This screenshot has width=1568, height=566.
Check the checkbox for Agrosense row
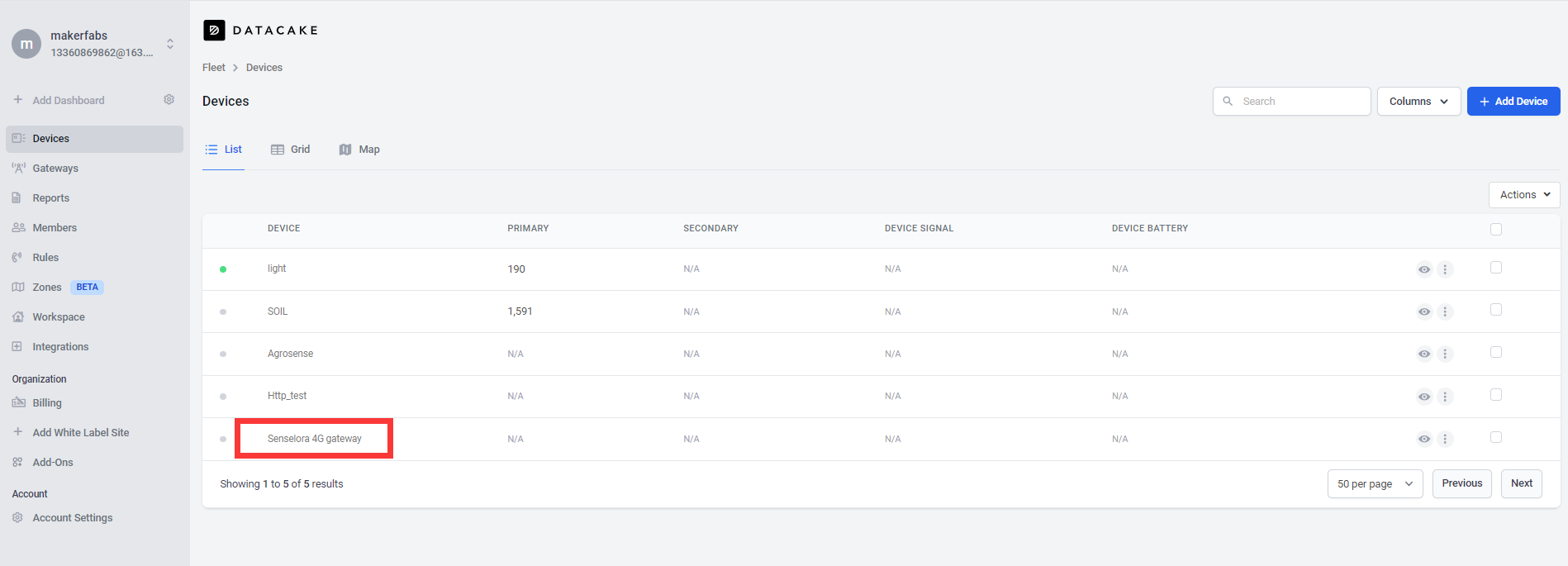point(1496,353)
